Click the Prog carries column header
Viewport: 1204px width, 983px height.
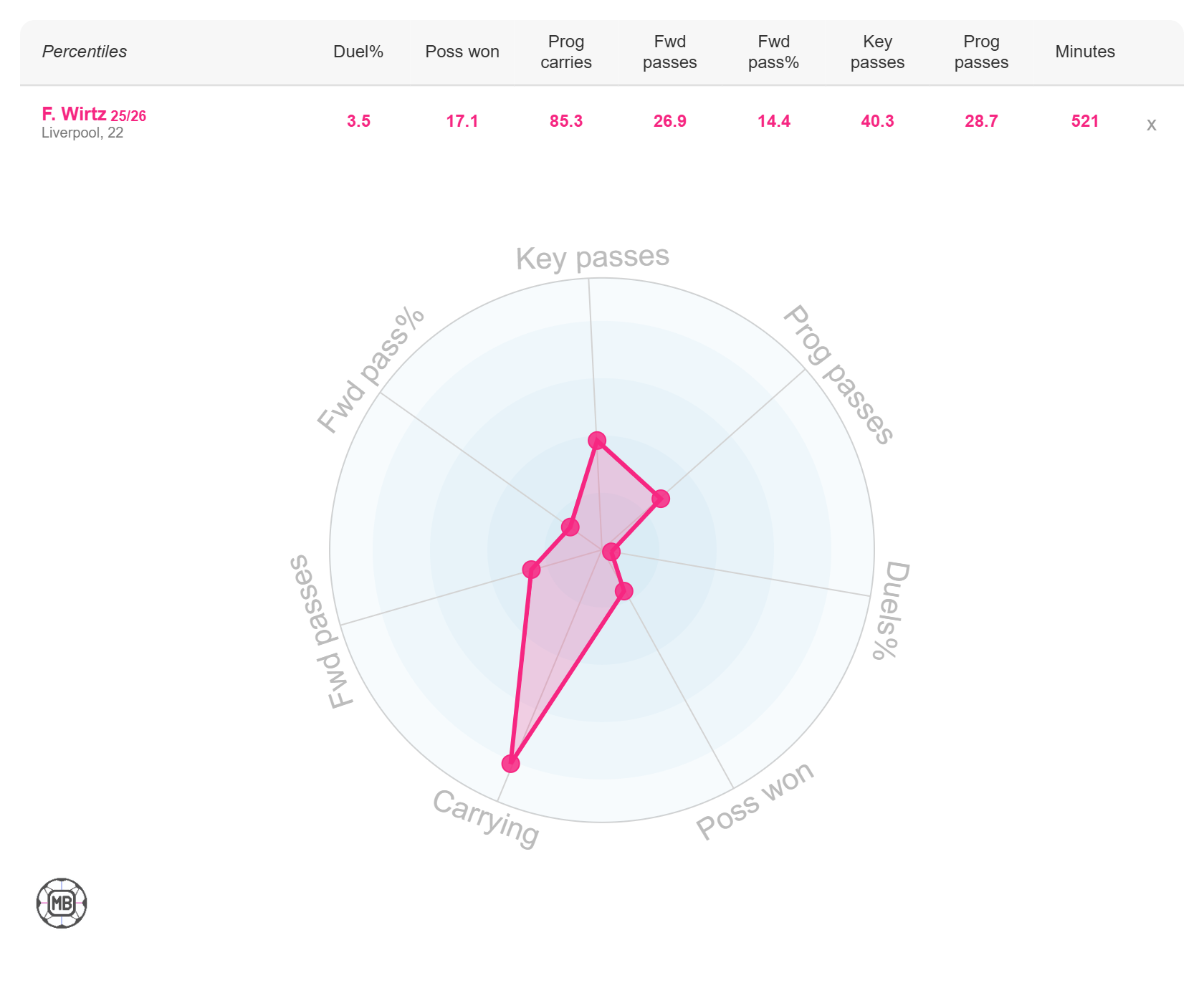pos(566,52)
